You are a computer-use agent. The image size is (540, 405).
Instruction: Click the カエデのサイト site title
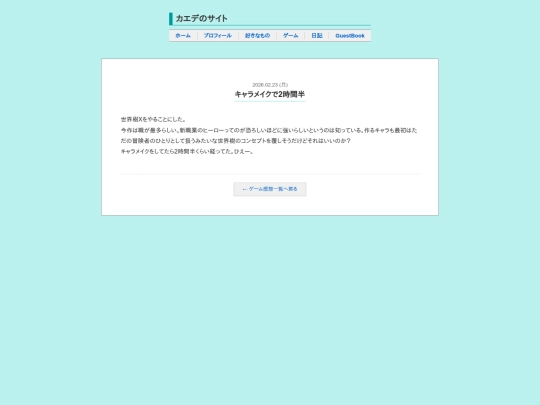click(202, 19)
